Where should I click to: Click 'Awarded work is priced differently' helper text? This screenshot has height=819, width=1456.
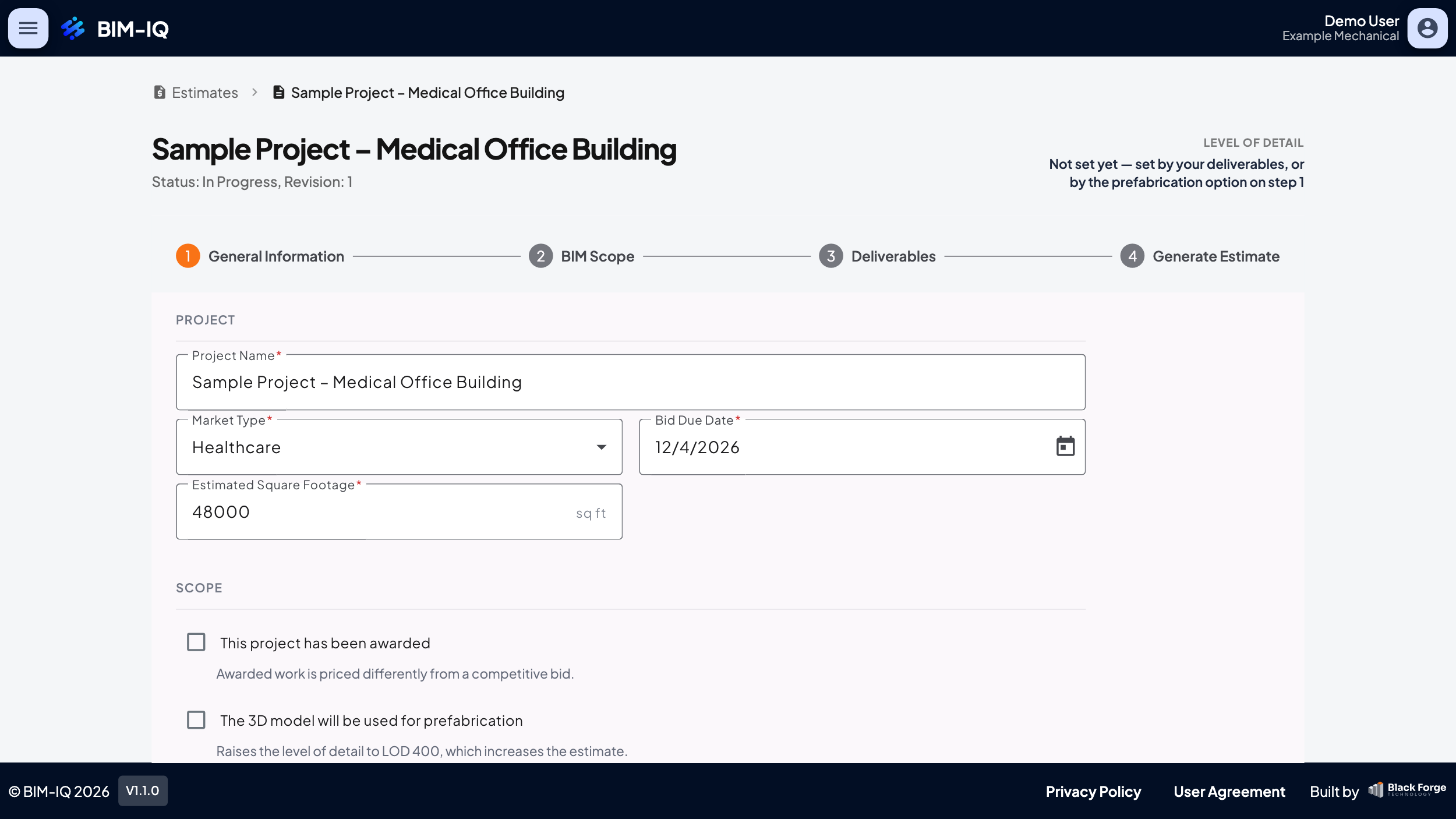395,674
